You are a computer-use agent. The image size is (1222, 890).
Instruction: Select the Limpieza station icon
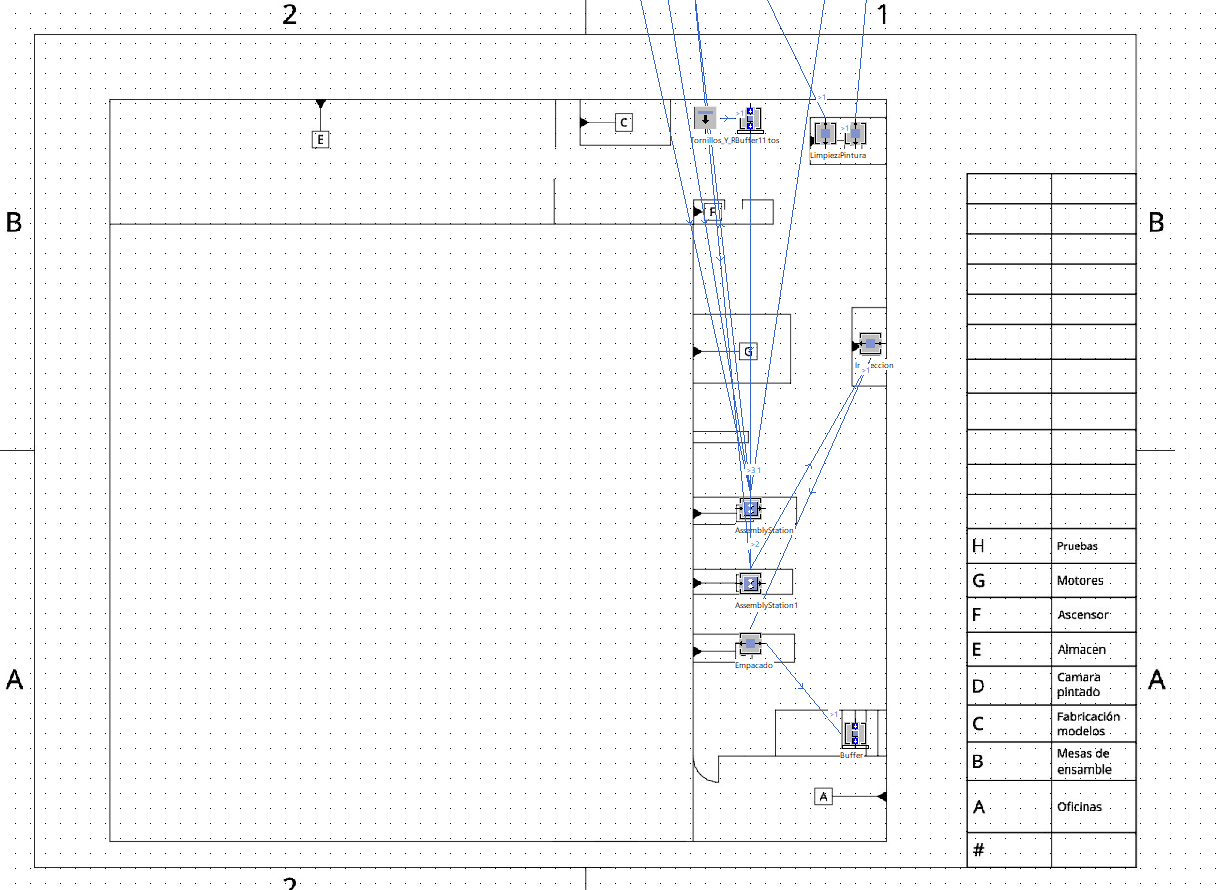(x=825, y=133)
